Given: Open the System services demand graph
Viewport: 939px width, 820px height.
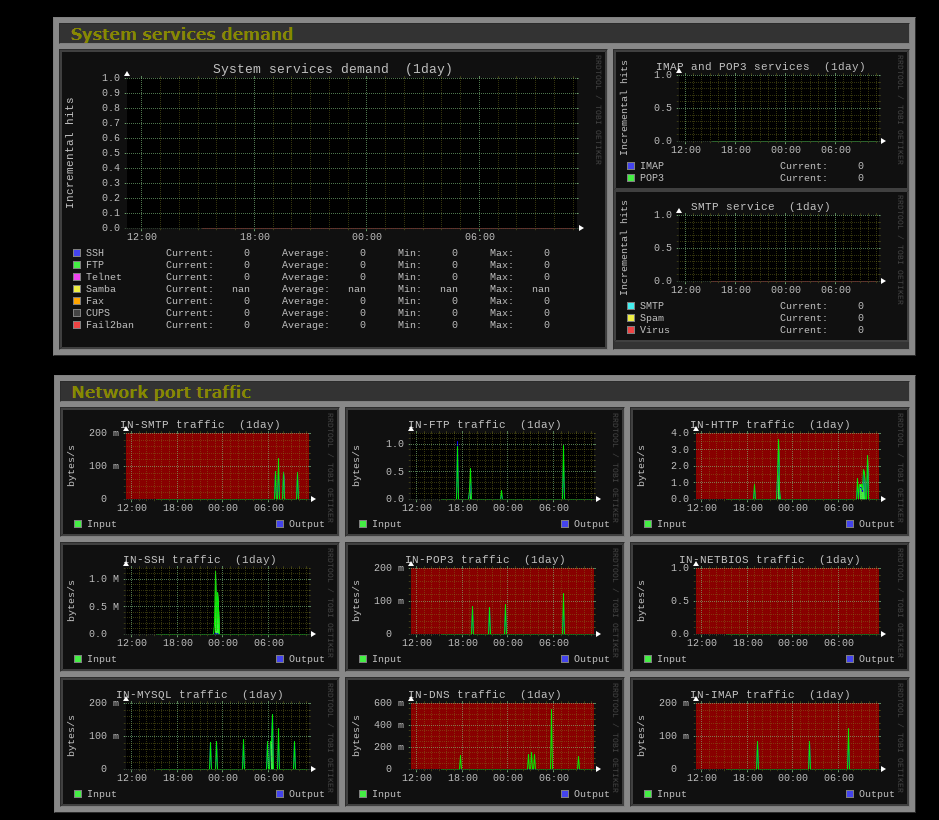Looking at the screenshot, I should (333, 152).
